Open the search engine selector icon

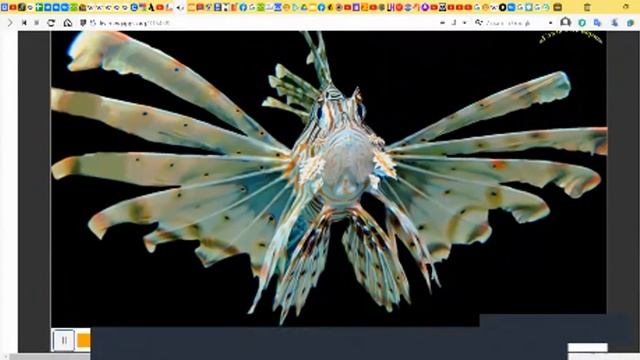click(478, 23)
